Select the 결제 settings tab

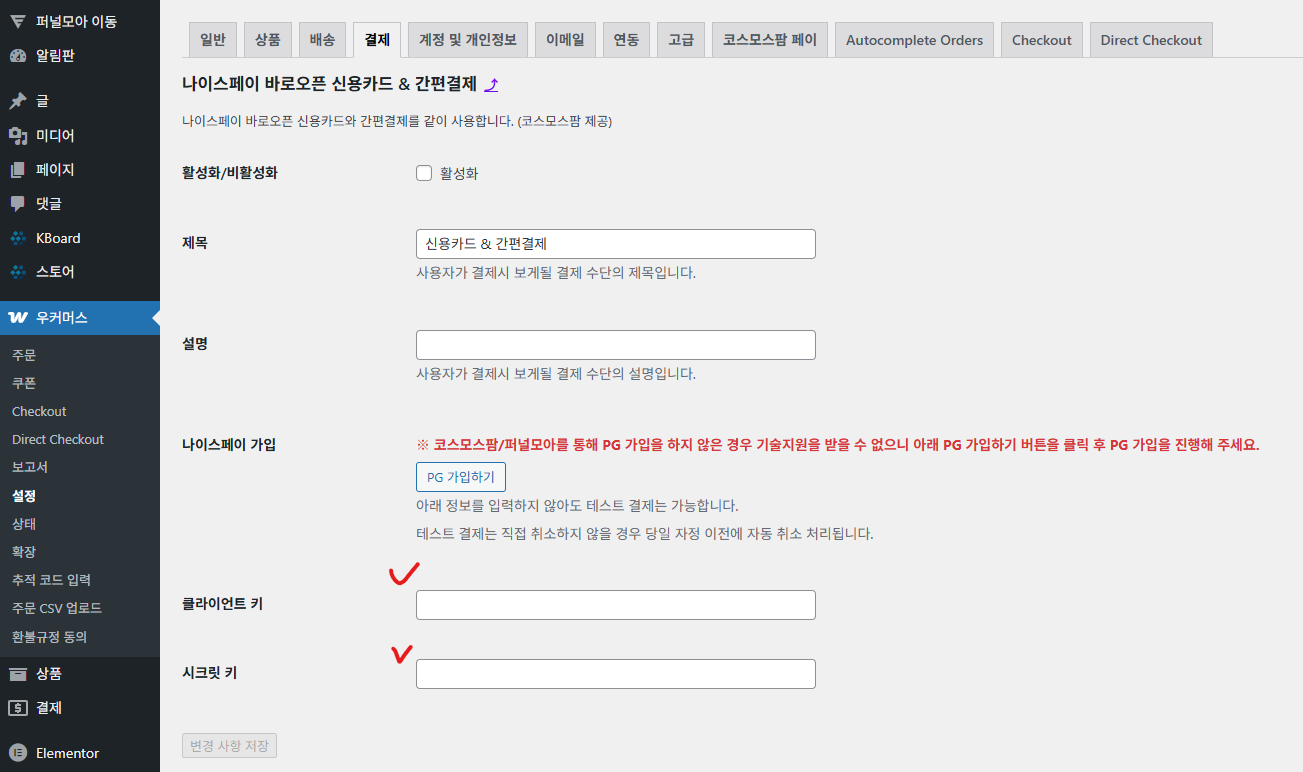coord(377,40)
